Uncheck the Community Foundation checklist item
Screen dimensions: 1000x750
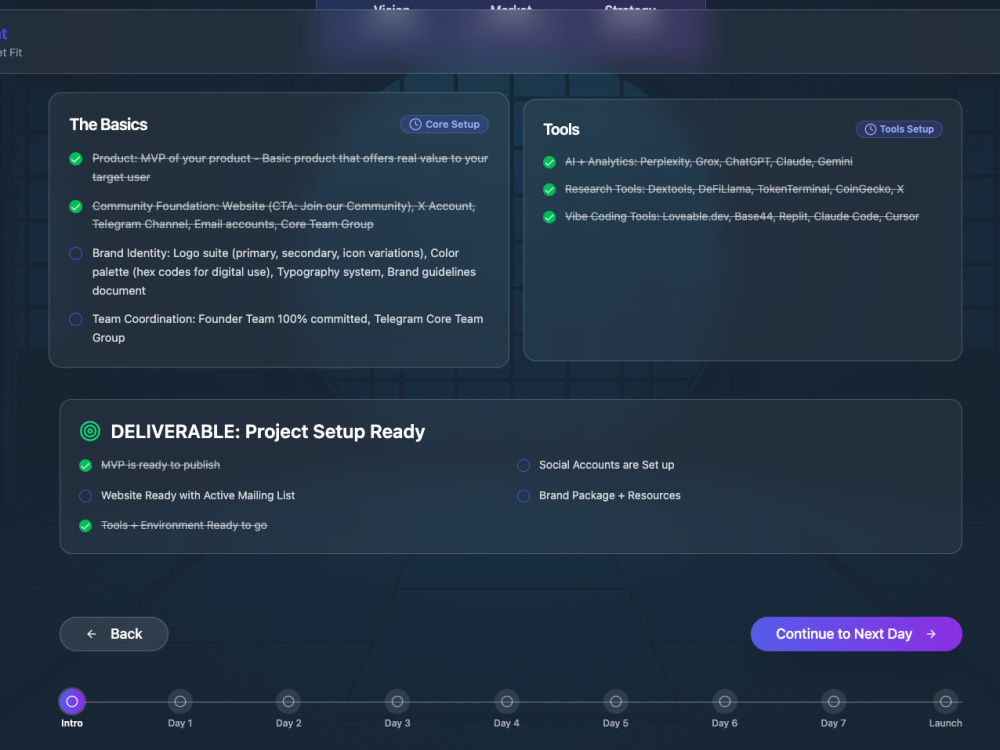point(76,207)
